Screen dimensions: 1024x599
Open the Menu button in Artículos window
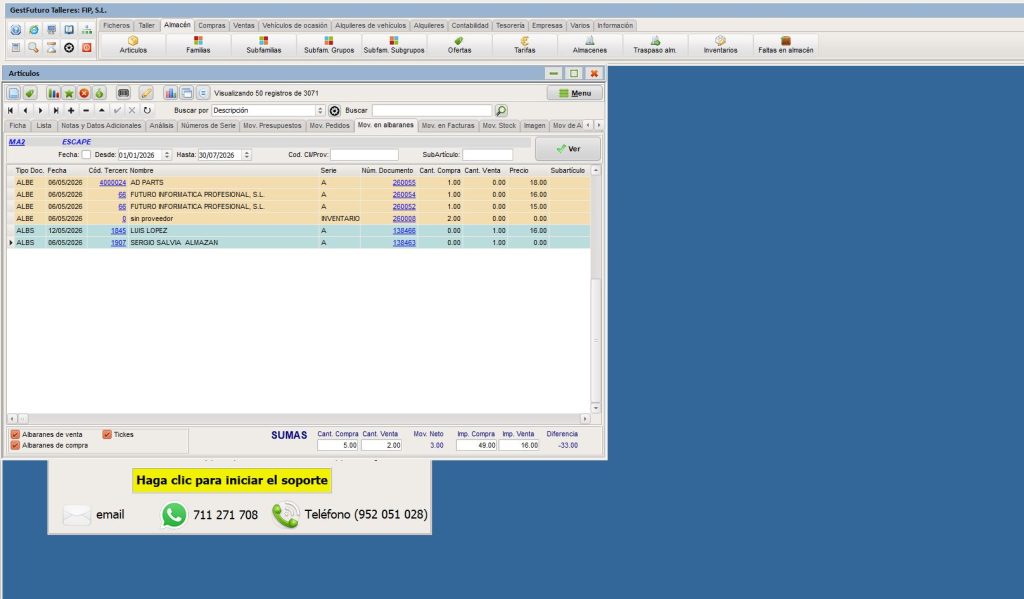click(575, 93)
